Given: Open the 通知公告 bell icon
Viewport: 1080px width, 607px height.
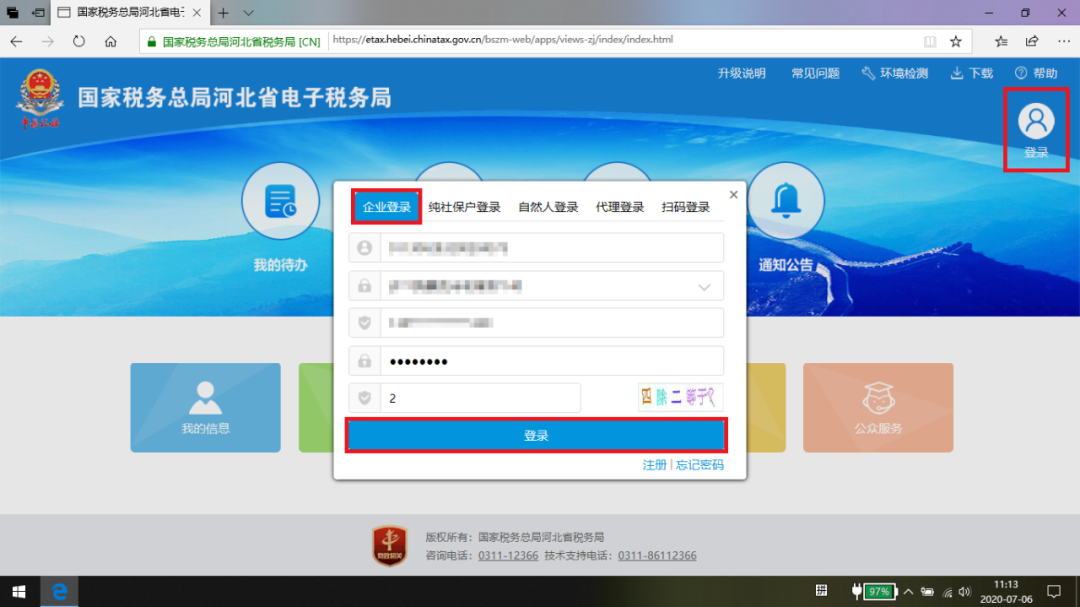Looking at the screenshot, I should click(x=785, y=201).
